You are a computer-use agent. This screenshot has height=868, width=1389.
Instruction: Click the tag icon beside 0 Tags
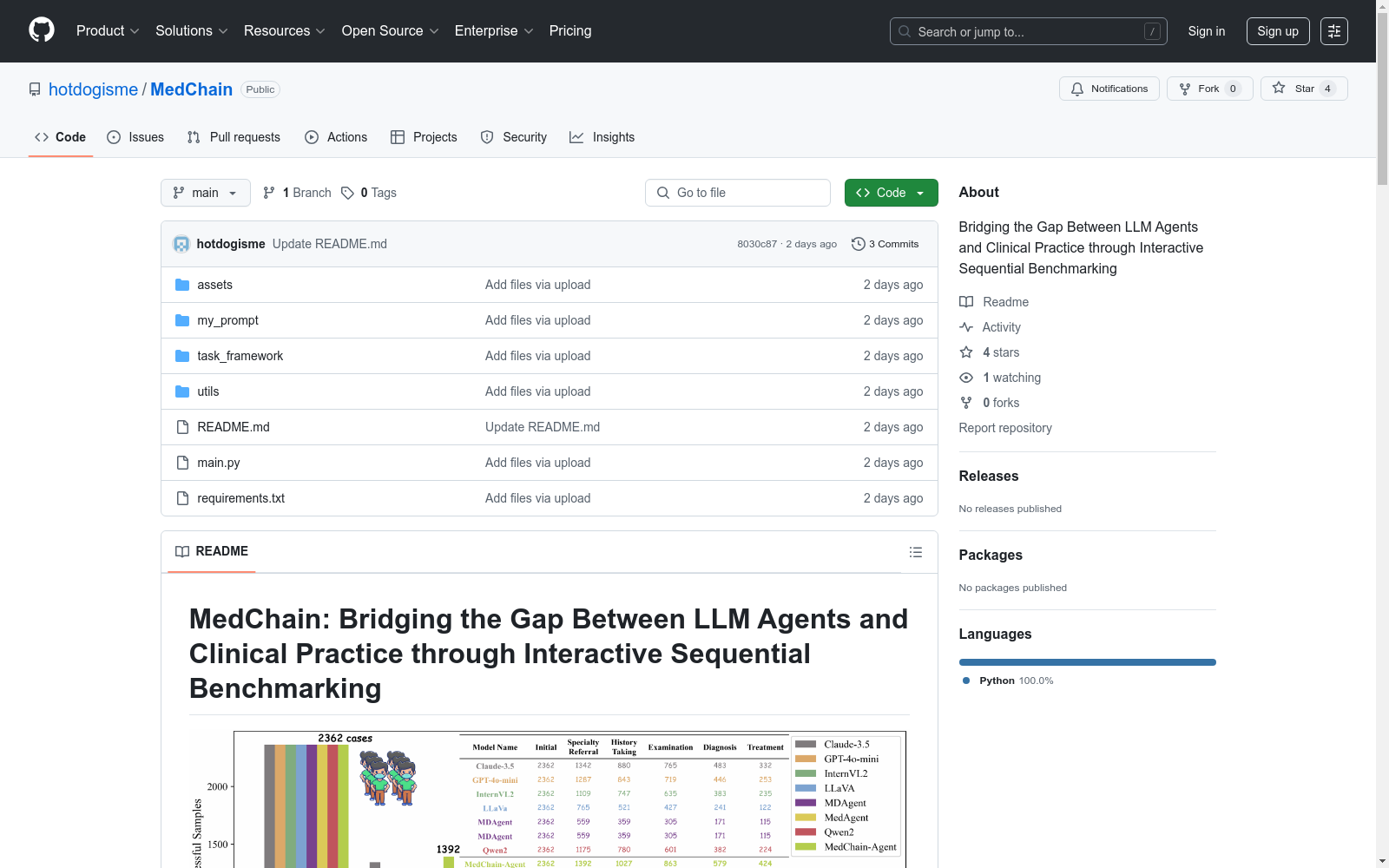[347, 193]
